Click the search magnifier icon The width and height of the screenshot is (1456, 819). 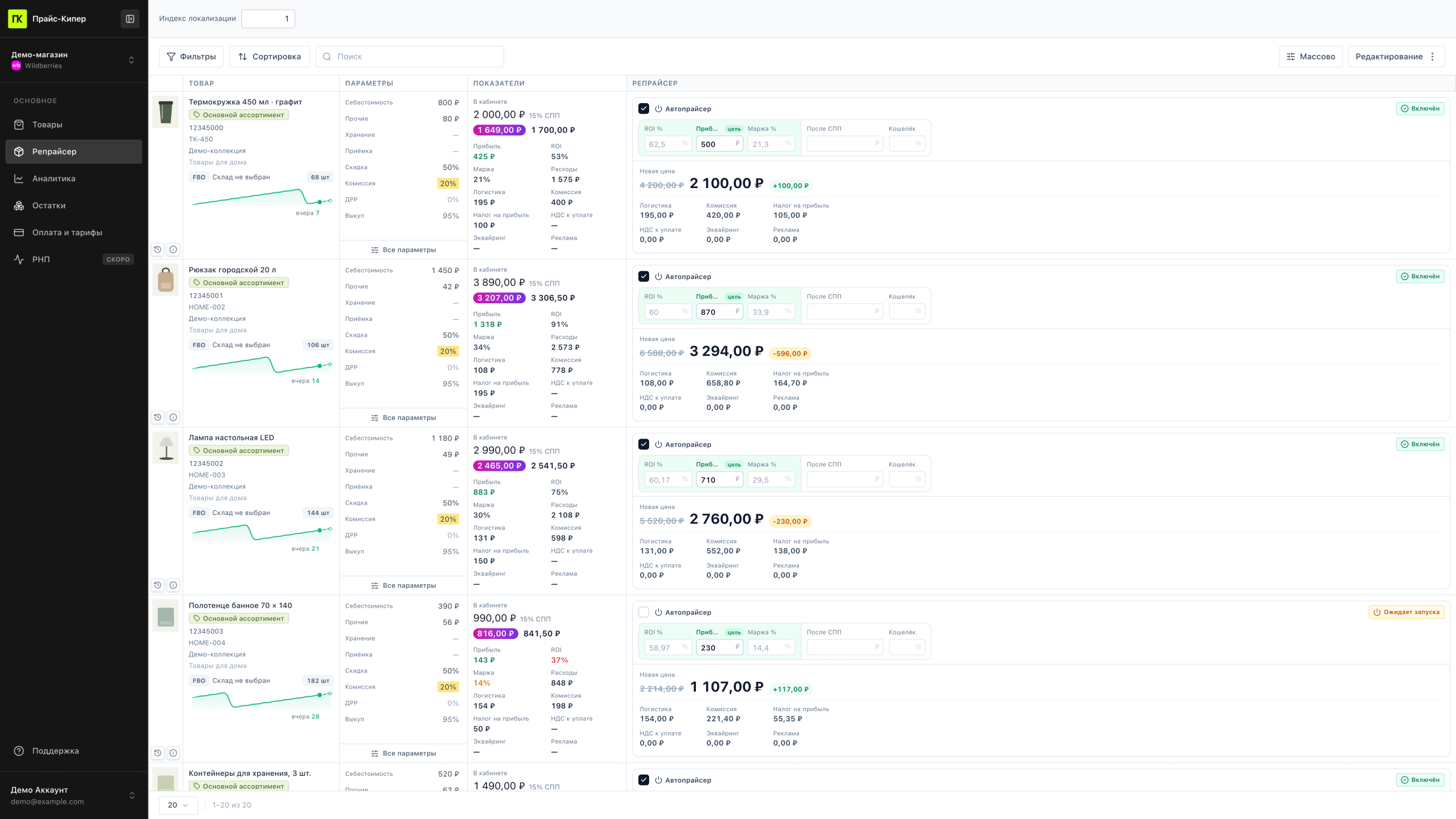tap(327, 56)
